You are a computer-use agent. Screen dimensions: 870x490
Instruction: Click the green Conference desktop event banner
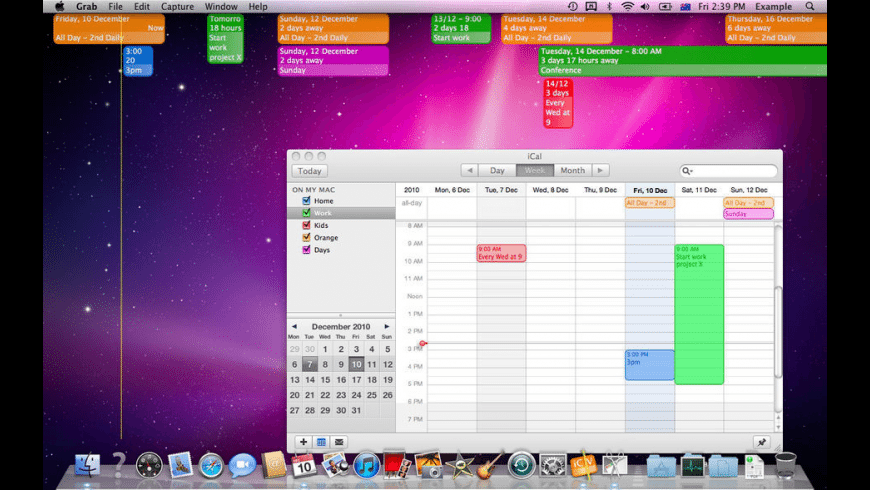[682, 61]
